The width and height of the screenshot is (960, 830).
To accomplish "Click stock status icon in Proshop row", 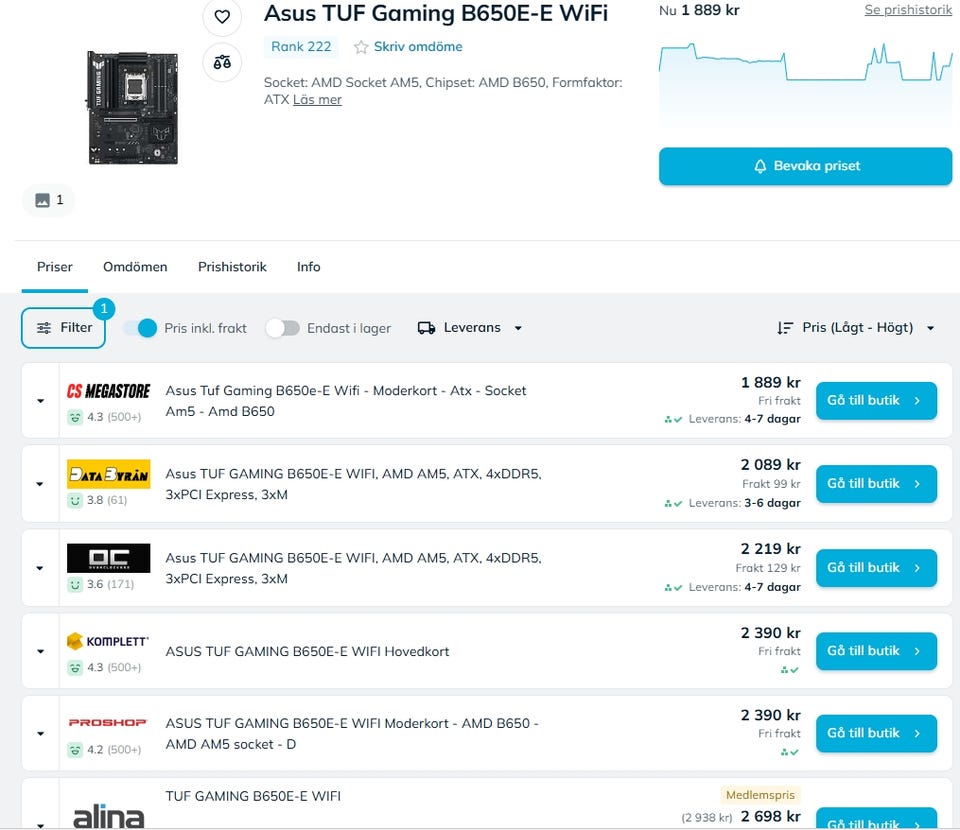I will pyautogui.click(x=790, y=752).
